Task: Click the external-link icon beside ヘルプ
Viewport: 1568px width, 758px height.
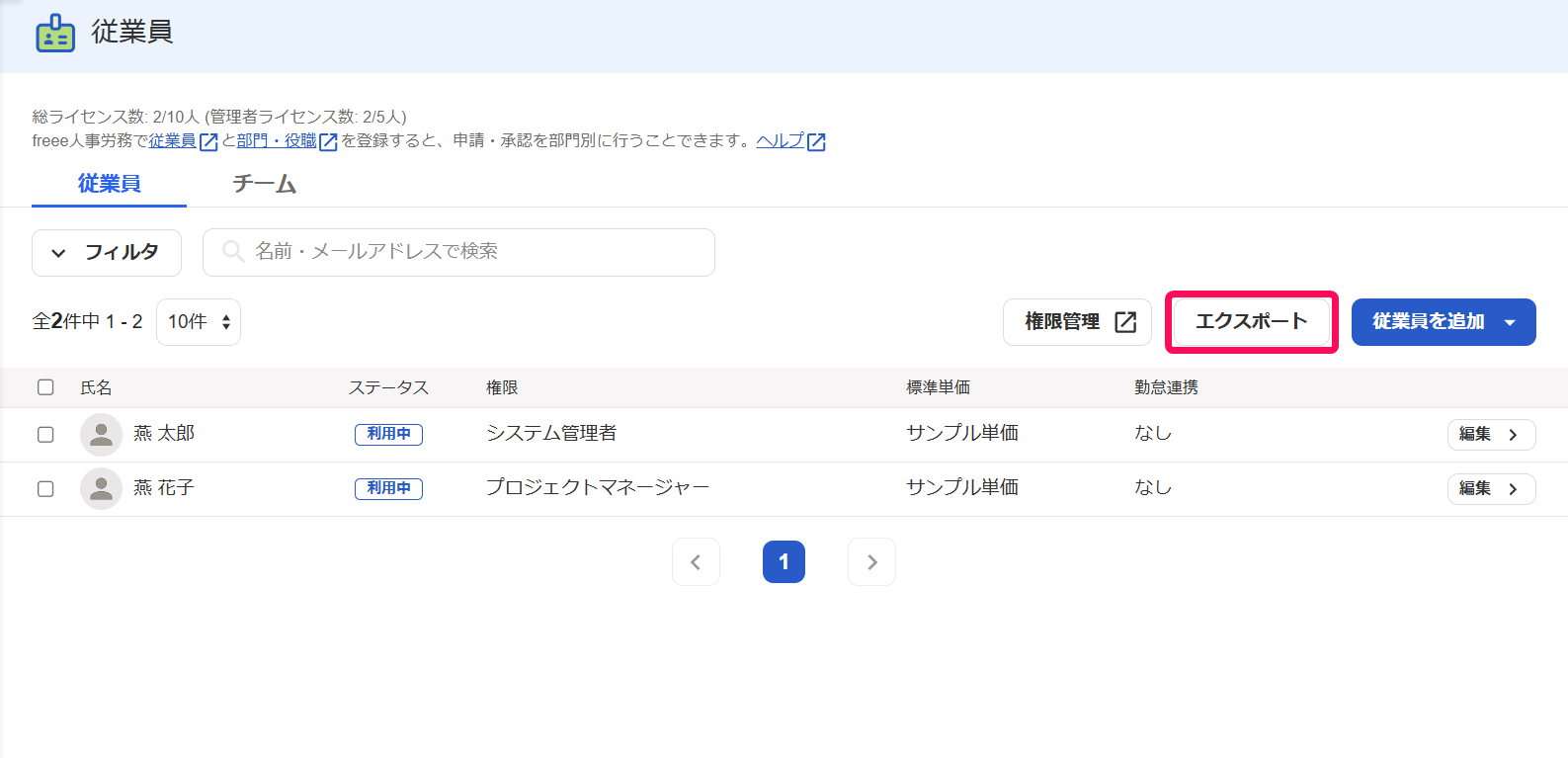Action: (x=816, y=142)
